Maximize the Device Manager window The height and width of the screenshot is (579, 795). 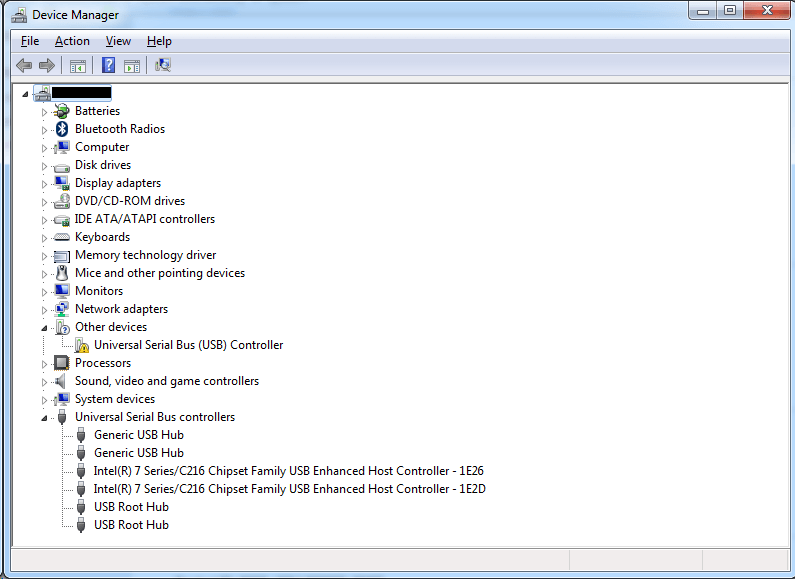(x=730, y=11)
